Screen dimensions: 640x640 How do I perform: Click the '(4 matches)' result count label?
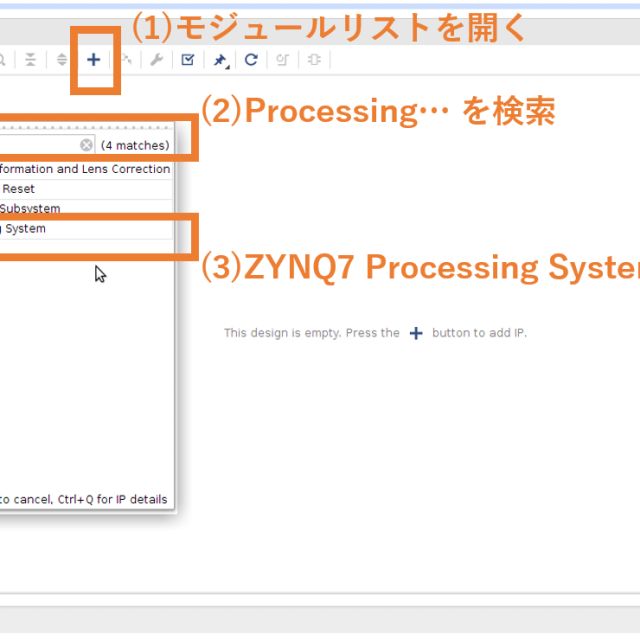point(135,146)
